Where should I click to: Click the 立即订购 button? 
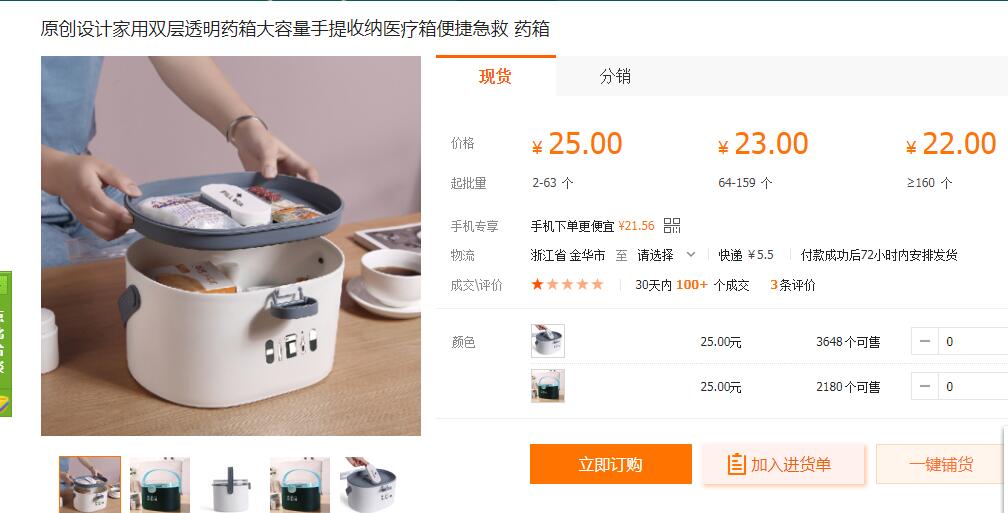coord(611,464)
